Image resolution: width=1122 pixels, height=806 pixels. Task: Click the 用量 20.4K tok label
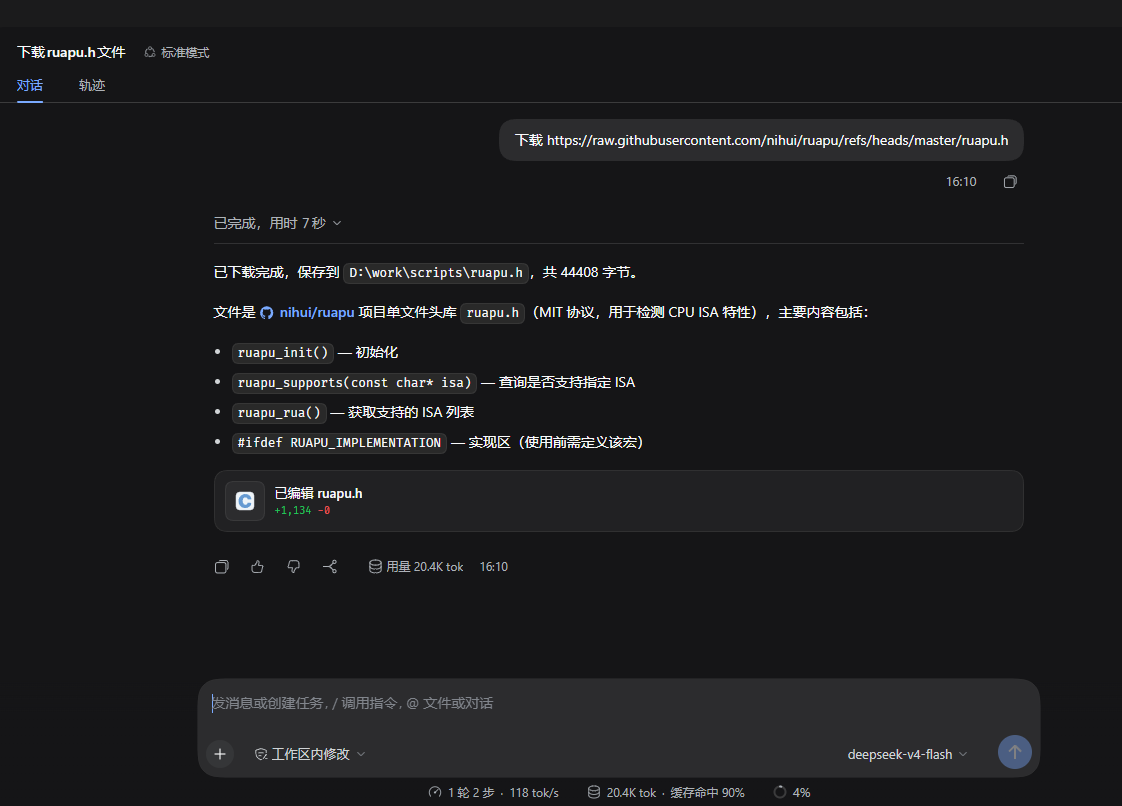pos(425,567)
